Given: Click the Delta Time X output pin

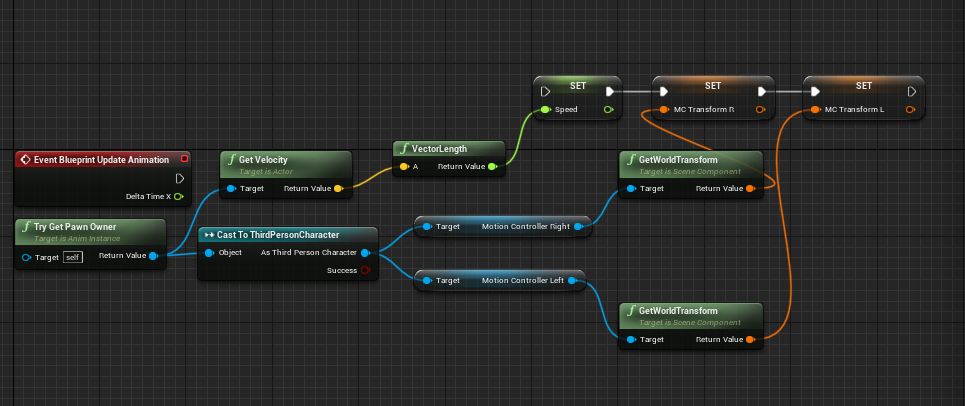Looking at the screenshot, I should [x=179, y=197].
